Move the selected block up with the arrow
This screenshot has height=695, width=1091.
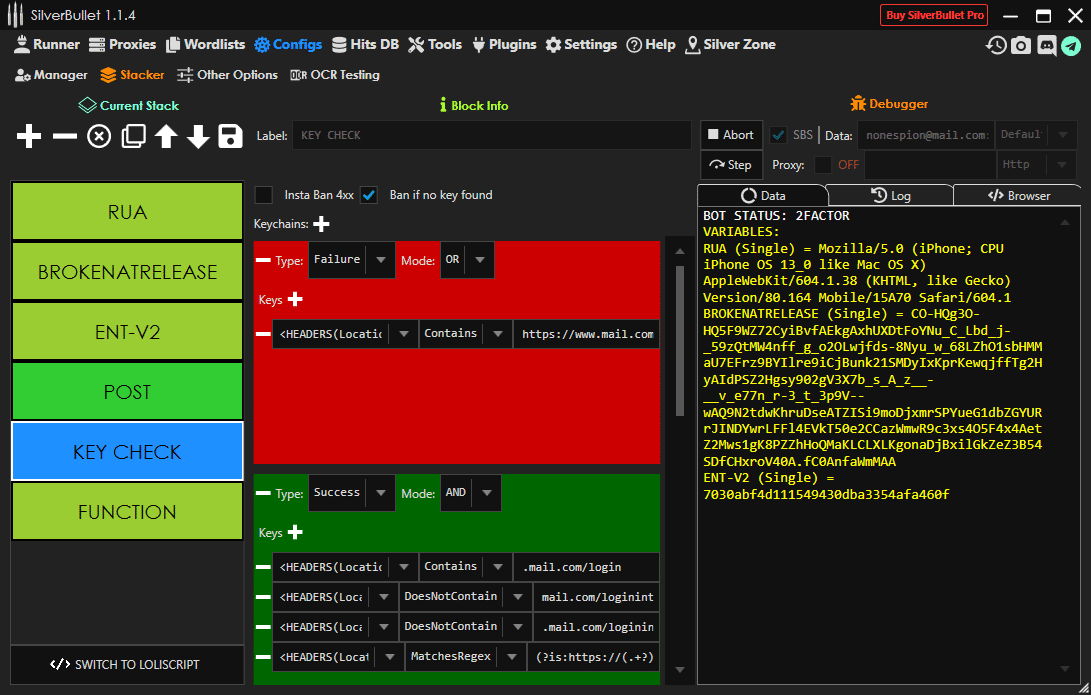pos(166,137)
